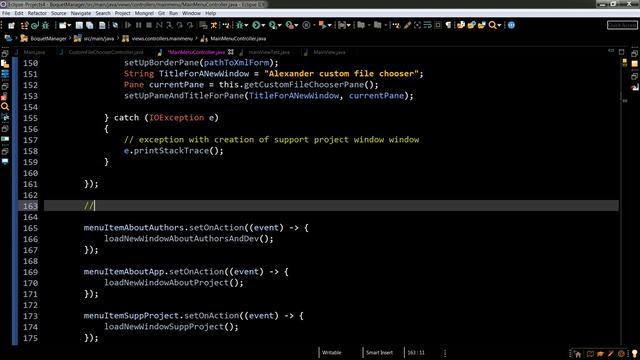Close the MainMenuController.java editor tab
The image size is (640, 360).
click(x=231, y=52)
